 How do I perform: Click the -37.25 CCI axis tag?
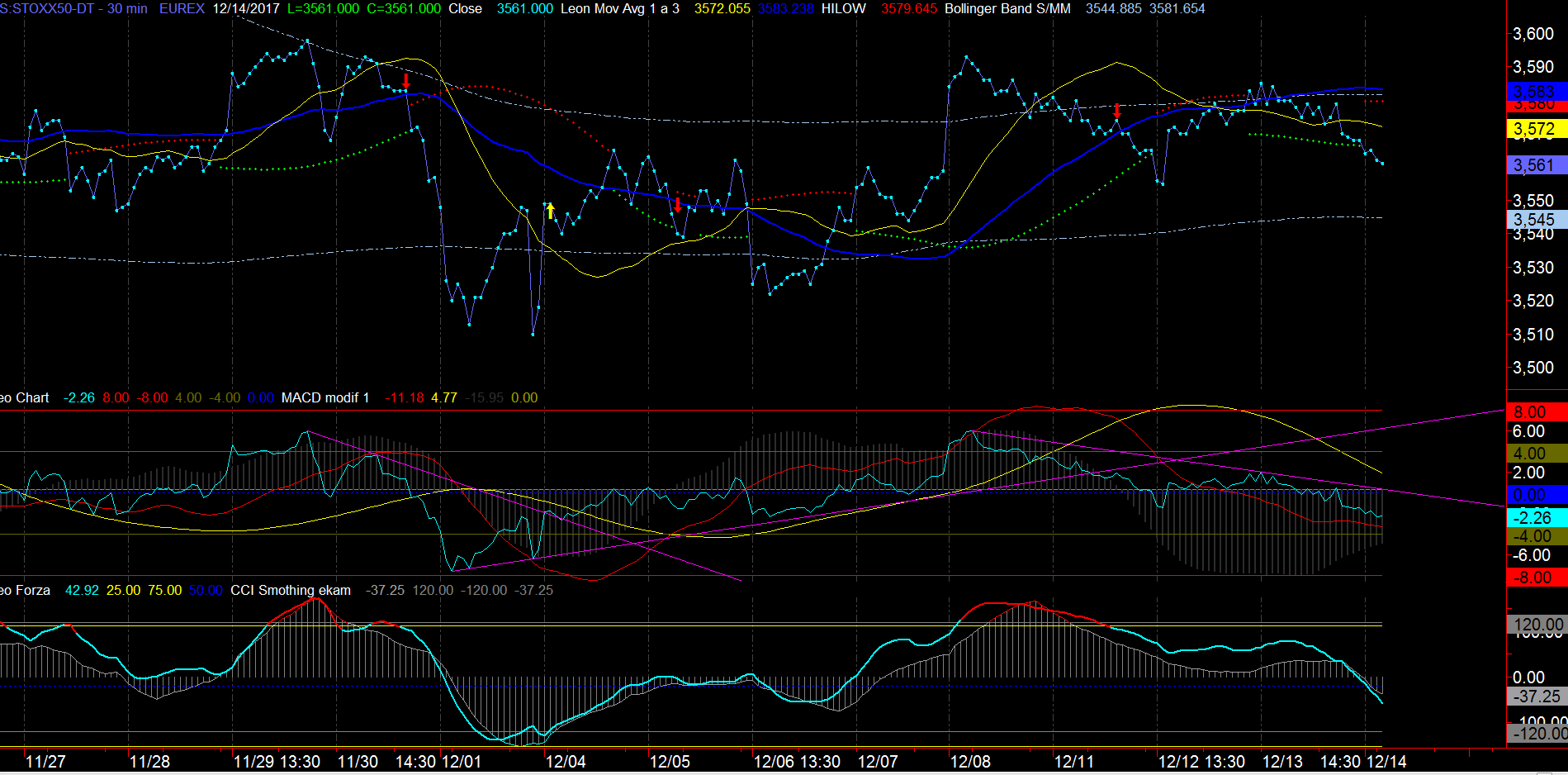point(1537,697)
